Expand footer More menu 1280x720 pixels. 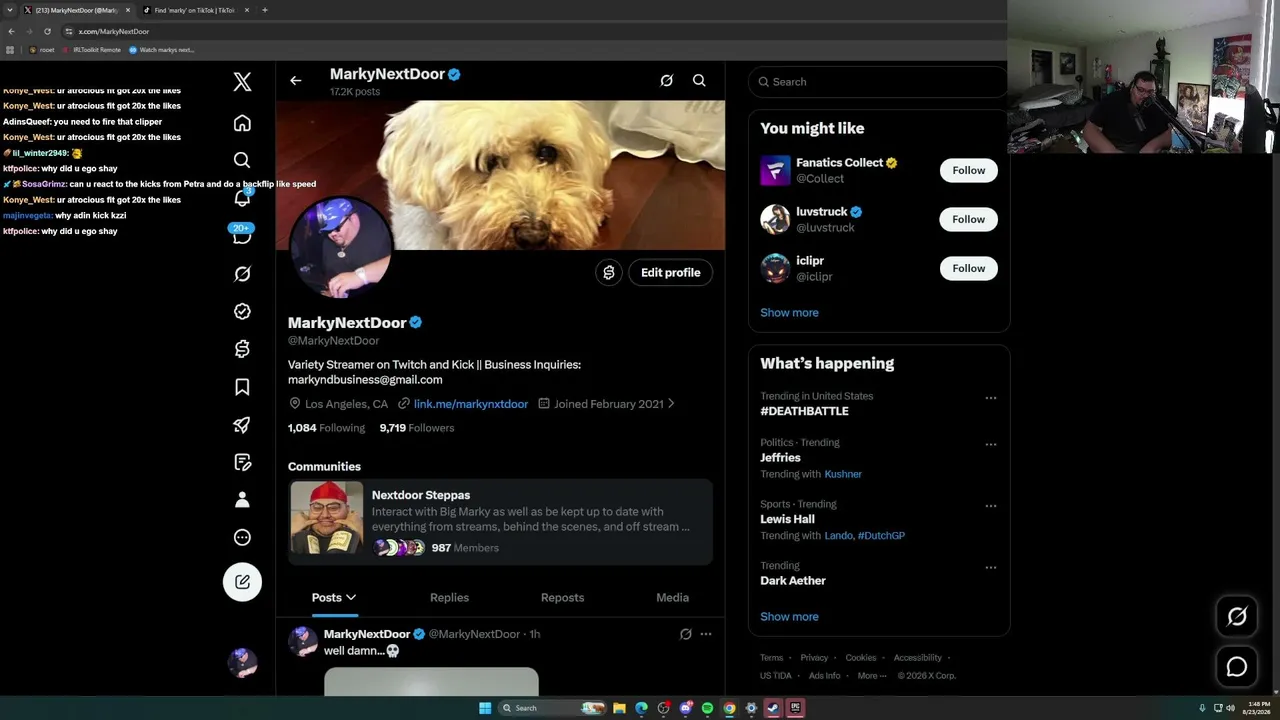[x=871, y=676]
